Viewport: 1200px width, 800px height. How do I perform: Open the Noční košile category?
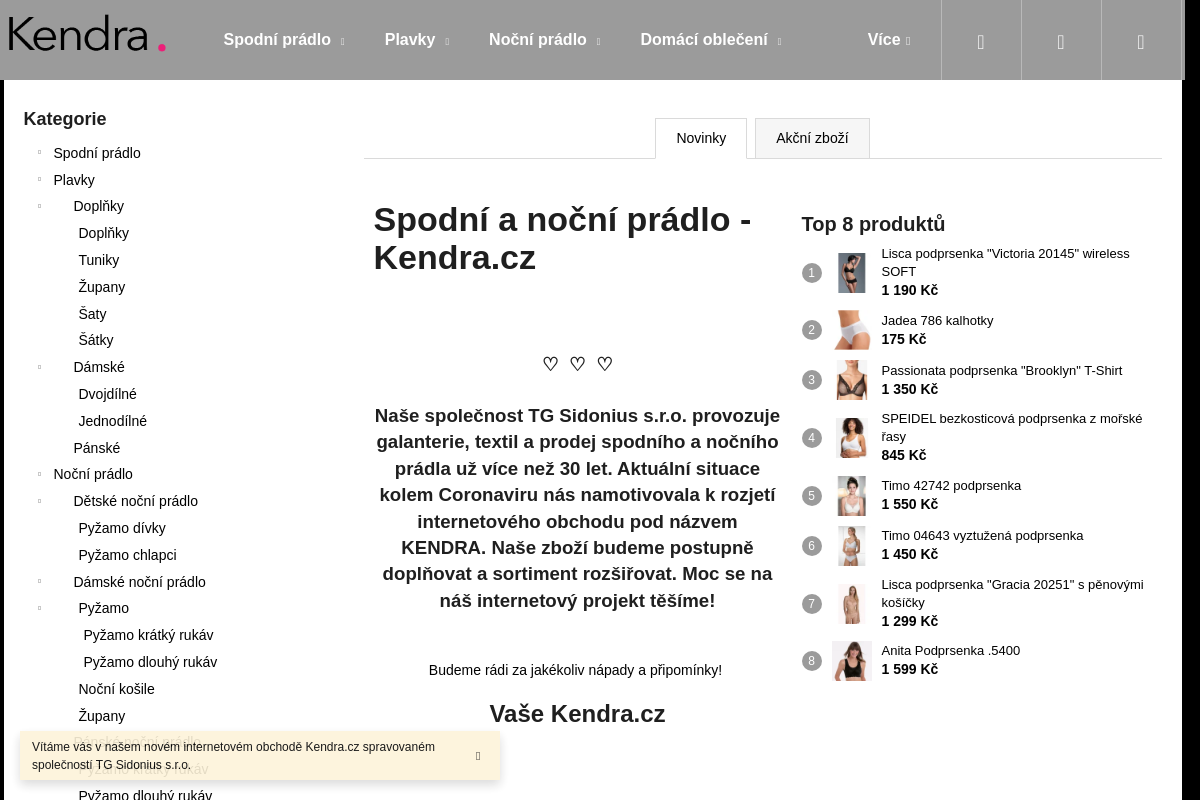pos(117,689)
